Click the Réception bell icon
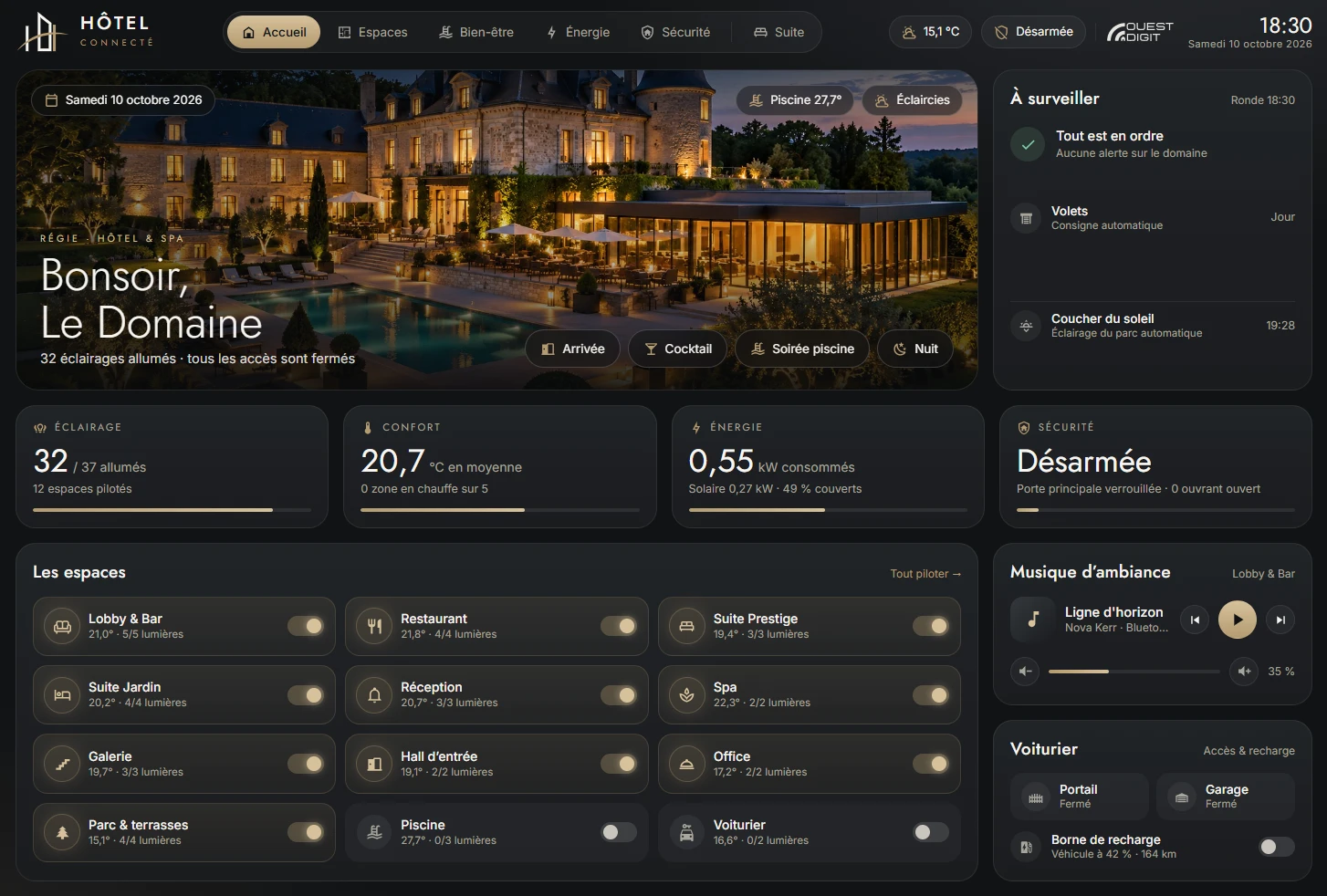The width and height of the screenshot is (1327, 896). click(374, 695)
